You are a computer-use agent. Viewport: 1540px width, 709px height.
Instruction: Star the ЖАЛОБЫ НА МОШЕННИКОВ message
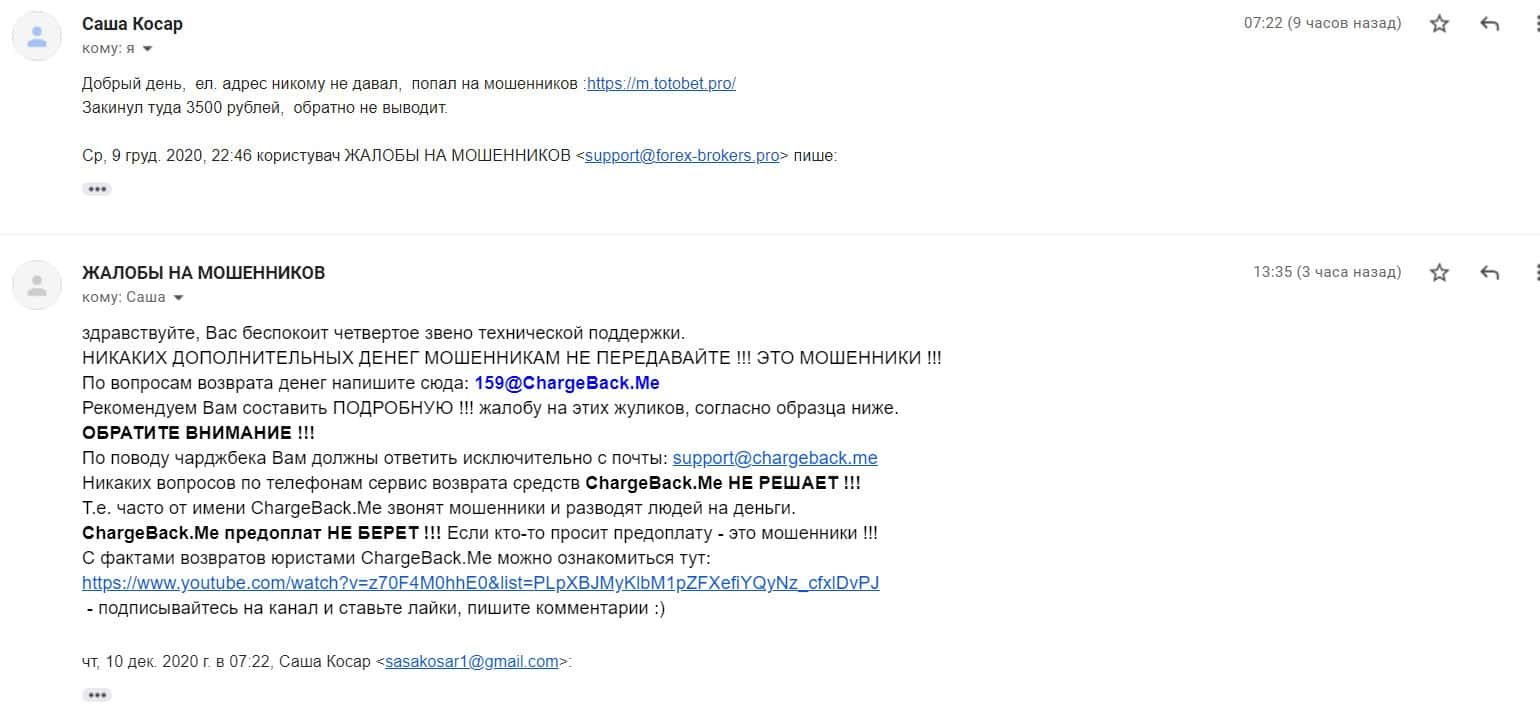[1439, 272]
